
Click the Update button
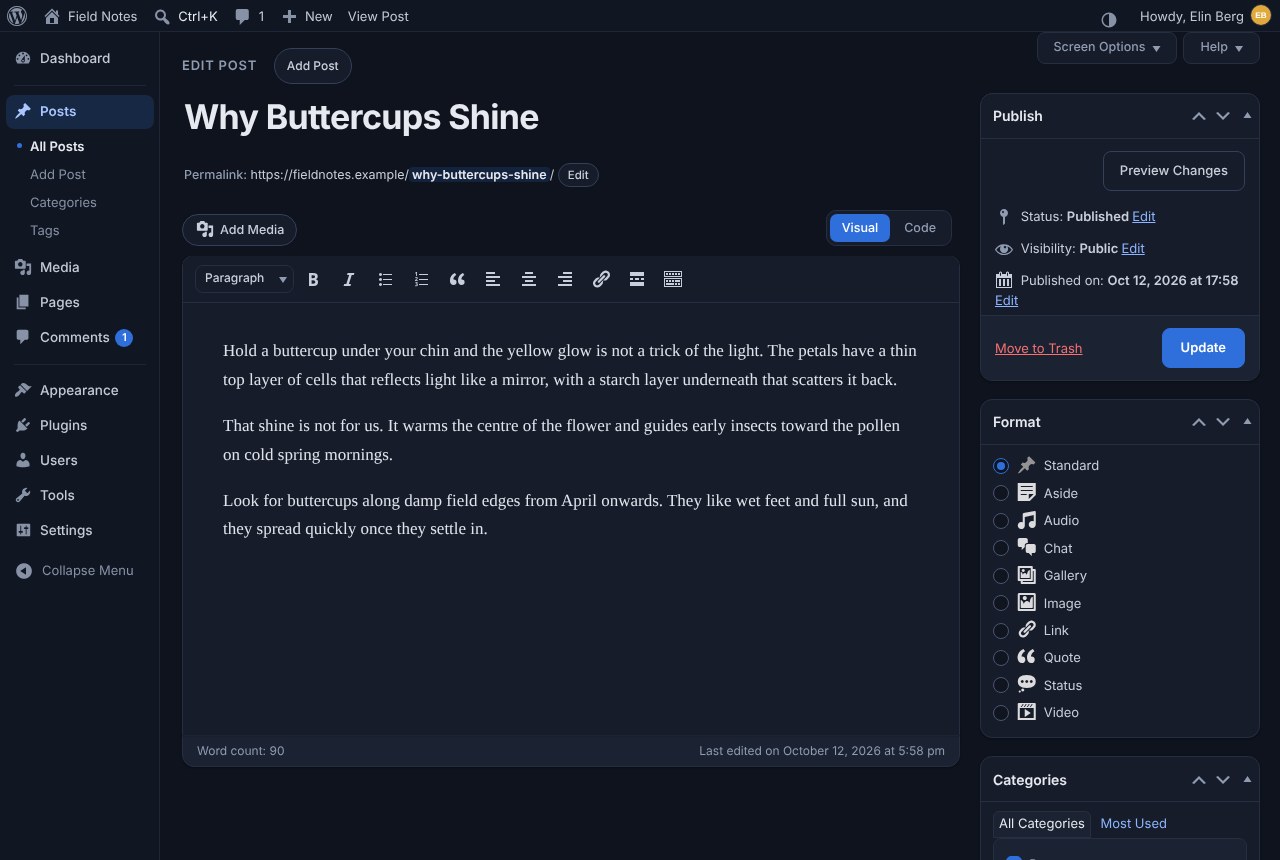1203,348
